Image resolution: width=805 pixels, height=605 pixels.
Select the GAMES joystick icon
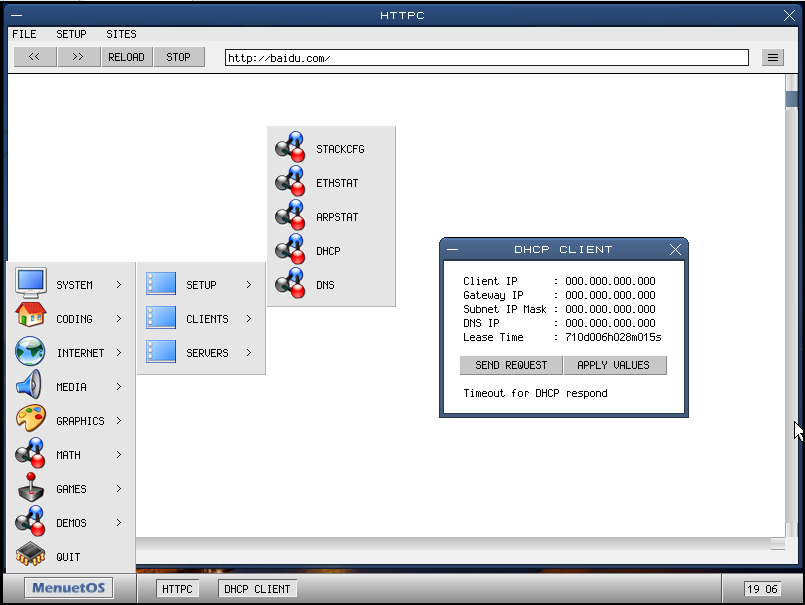[x=31, y=488]
